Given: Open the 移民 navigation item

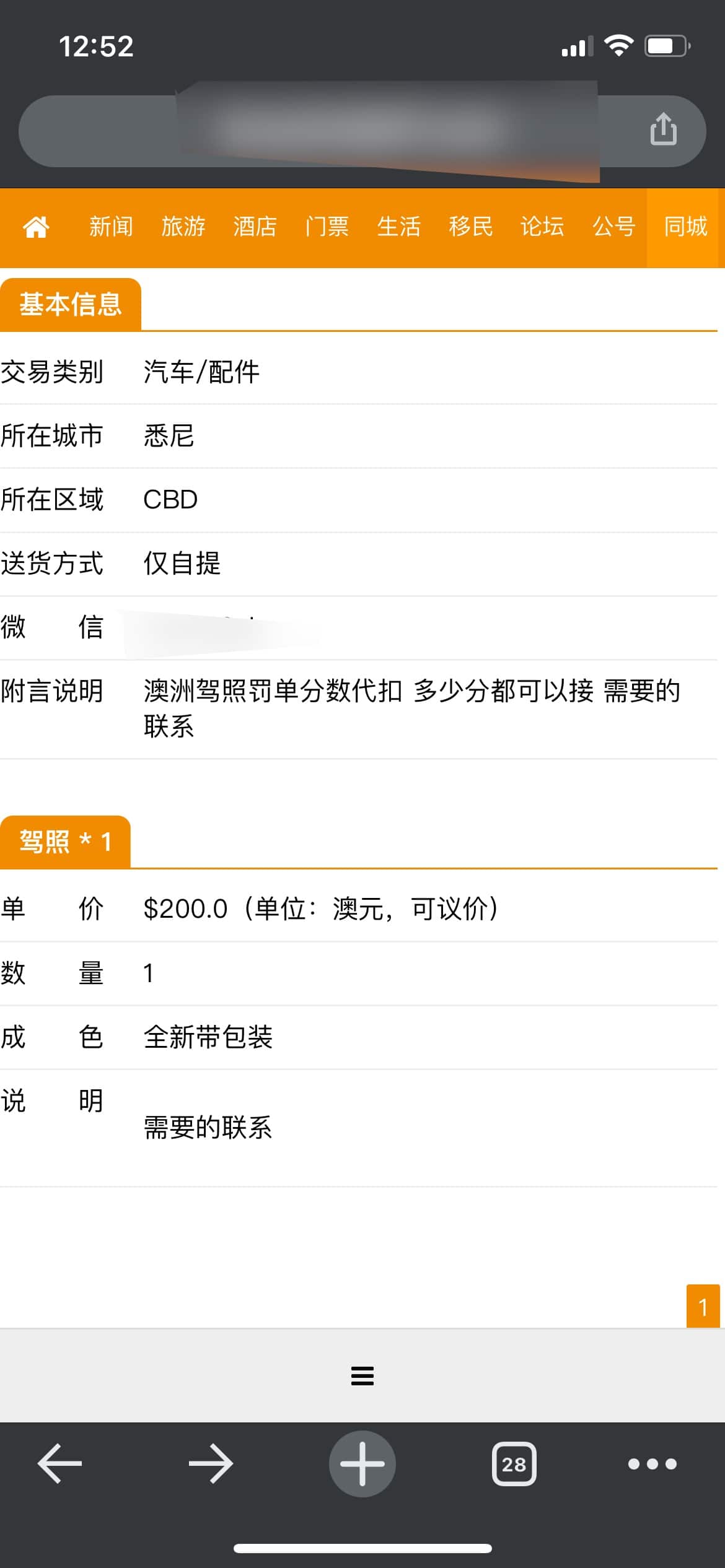Looking at the screenshot, I should click(x=470, y=227).
